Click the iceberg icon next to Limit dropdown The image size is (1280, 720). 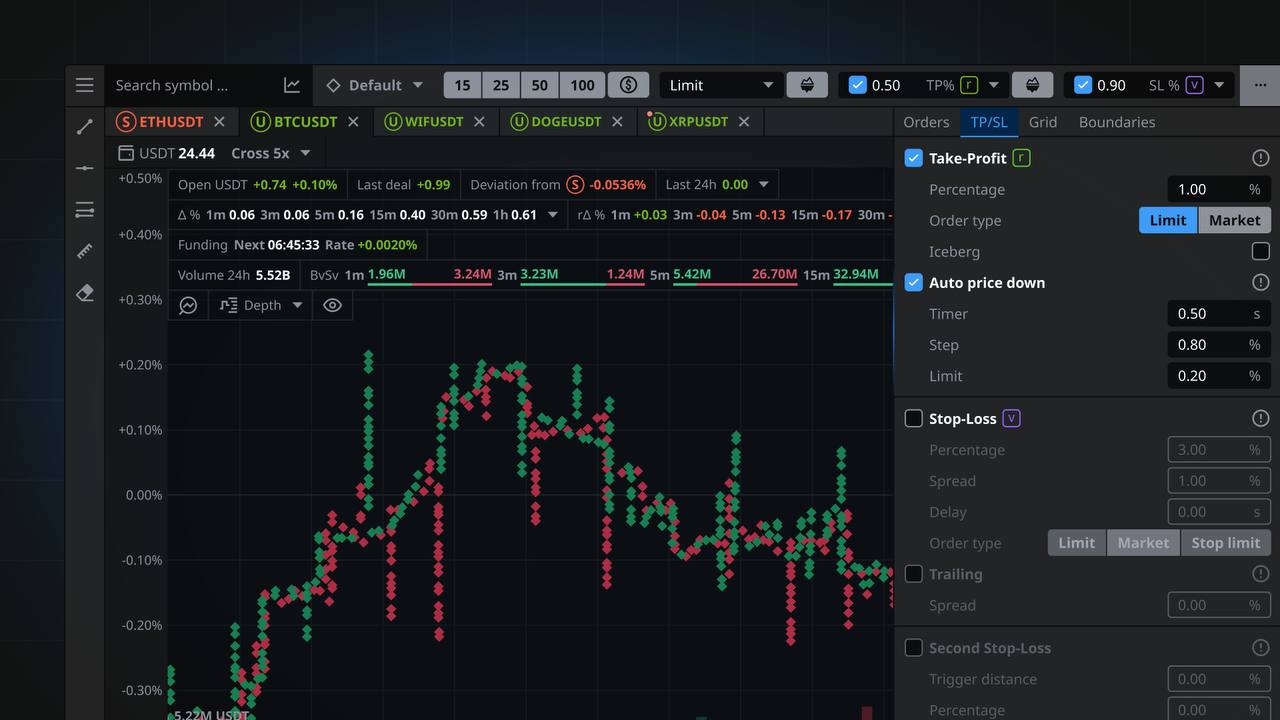click(x=807, y=85)
